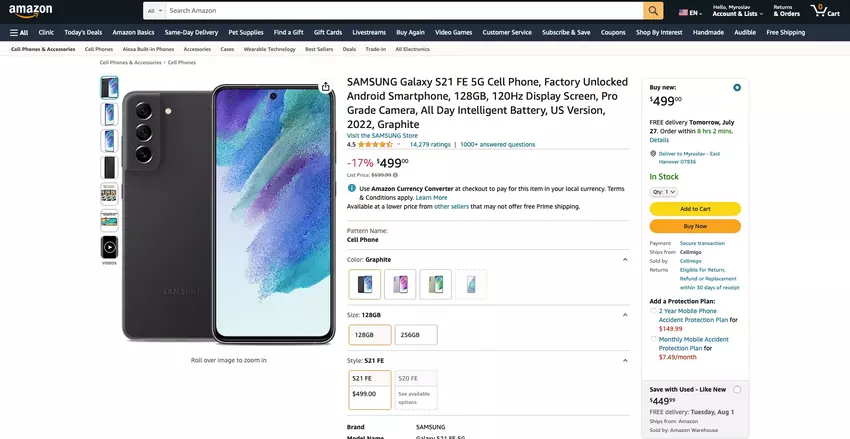Select the Graphite color swatch

[x=365, y=284]
